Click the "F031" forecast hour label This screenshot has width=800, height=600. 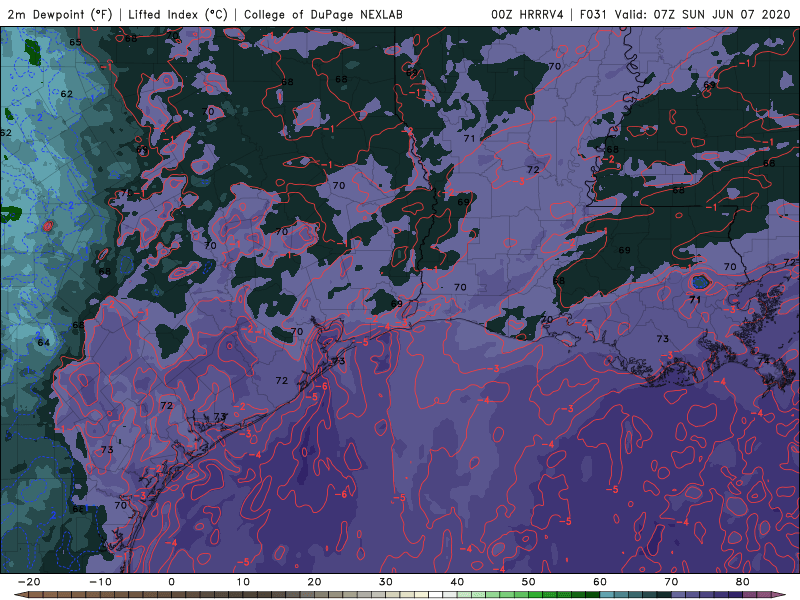pos(593,14)
